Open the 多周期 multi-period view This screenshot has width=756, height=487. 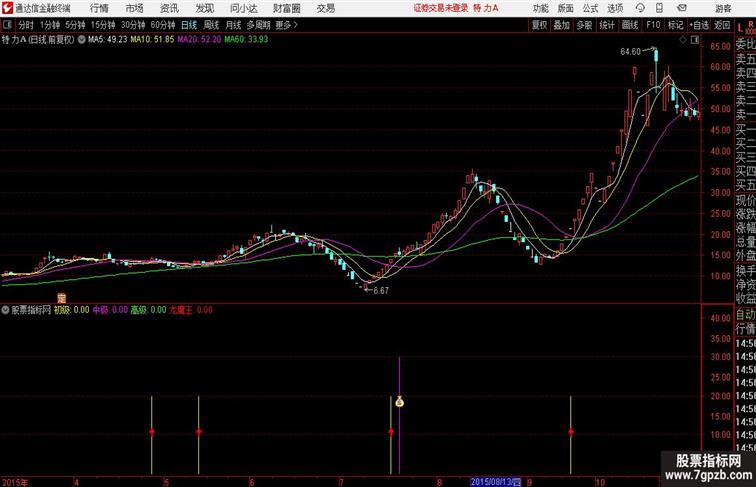(x=259, y=25)
